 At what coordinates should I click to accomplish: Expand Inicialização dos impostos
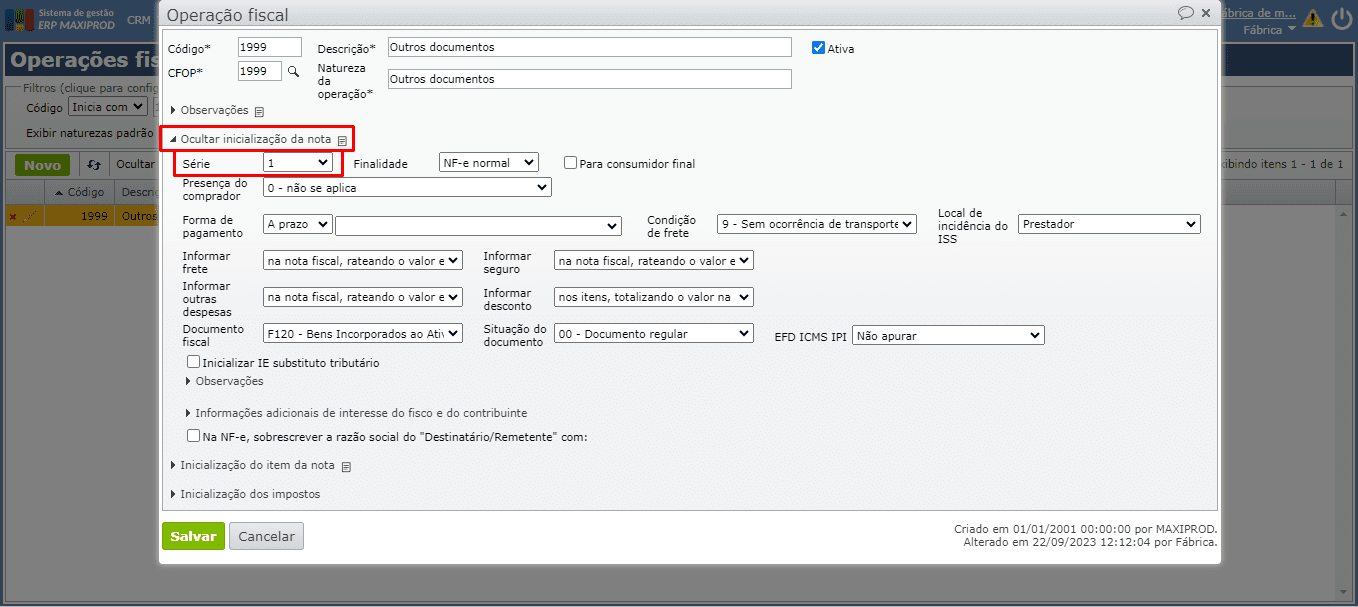tap(245, 494)
